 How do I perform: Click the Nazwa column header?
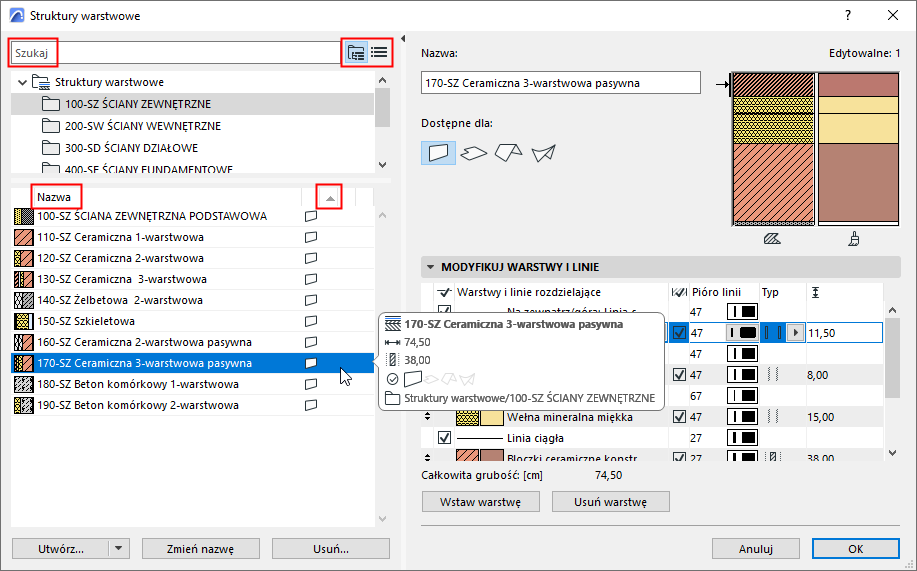coord(54,197)
